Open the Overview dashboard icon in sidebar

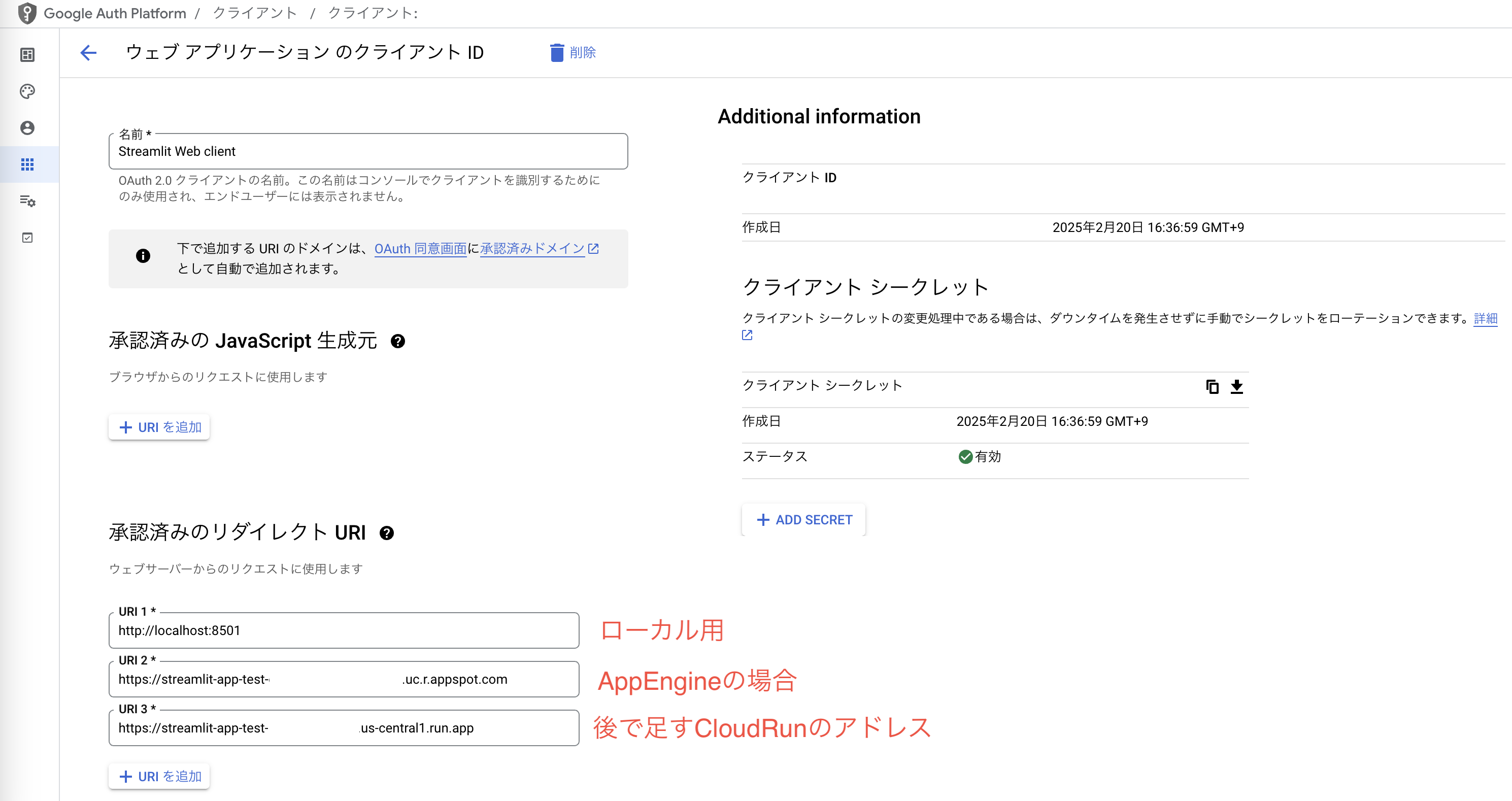(27, 55)
